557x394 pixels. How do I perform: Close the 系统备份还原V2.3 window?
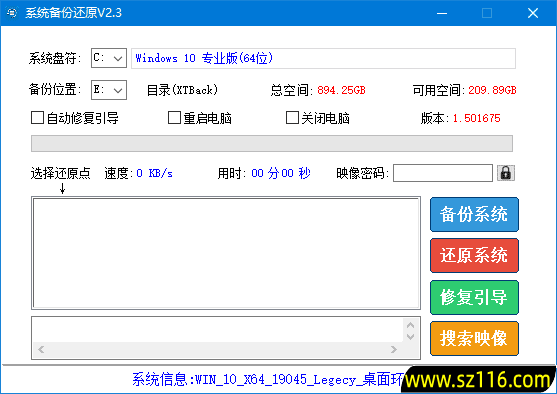click(x=533, y=13)
